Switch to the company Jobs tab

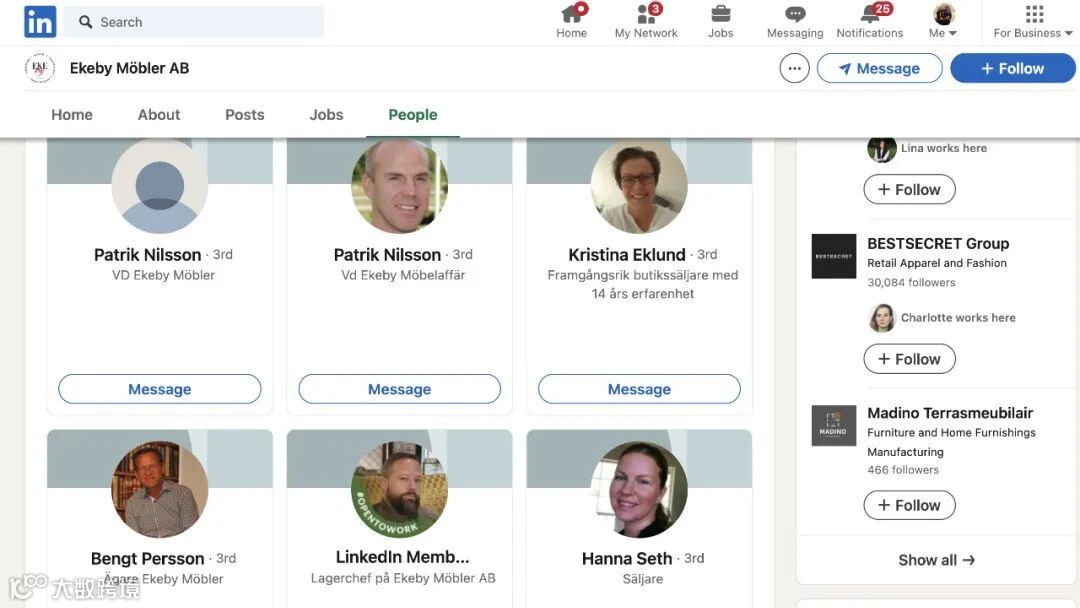pos(326,115)
